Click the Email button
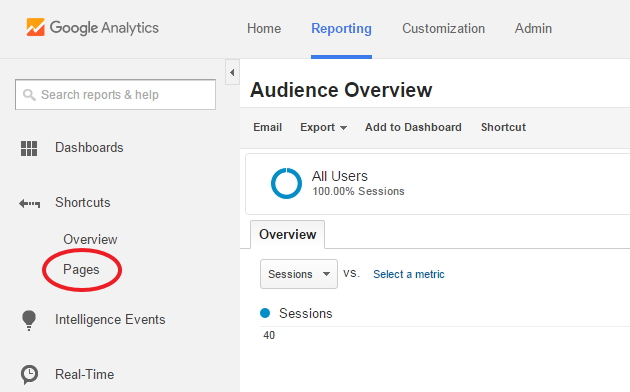Viewport: 630px width, 392px height. 268,127
